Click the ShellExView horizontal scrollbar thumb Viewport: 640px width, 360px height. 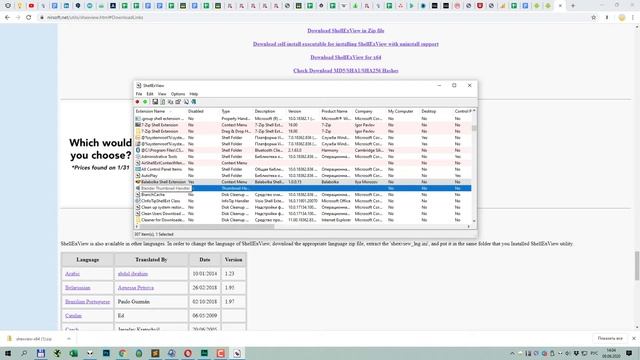pyautogui.click(x=207, y=227)
